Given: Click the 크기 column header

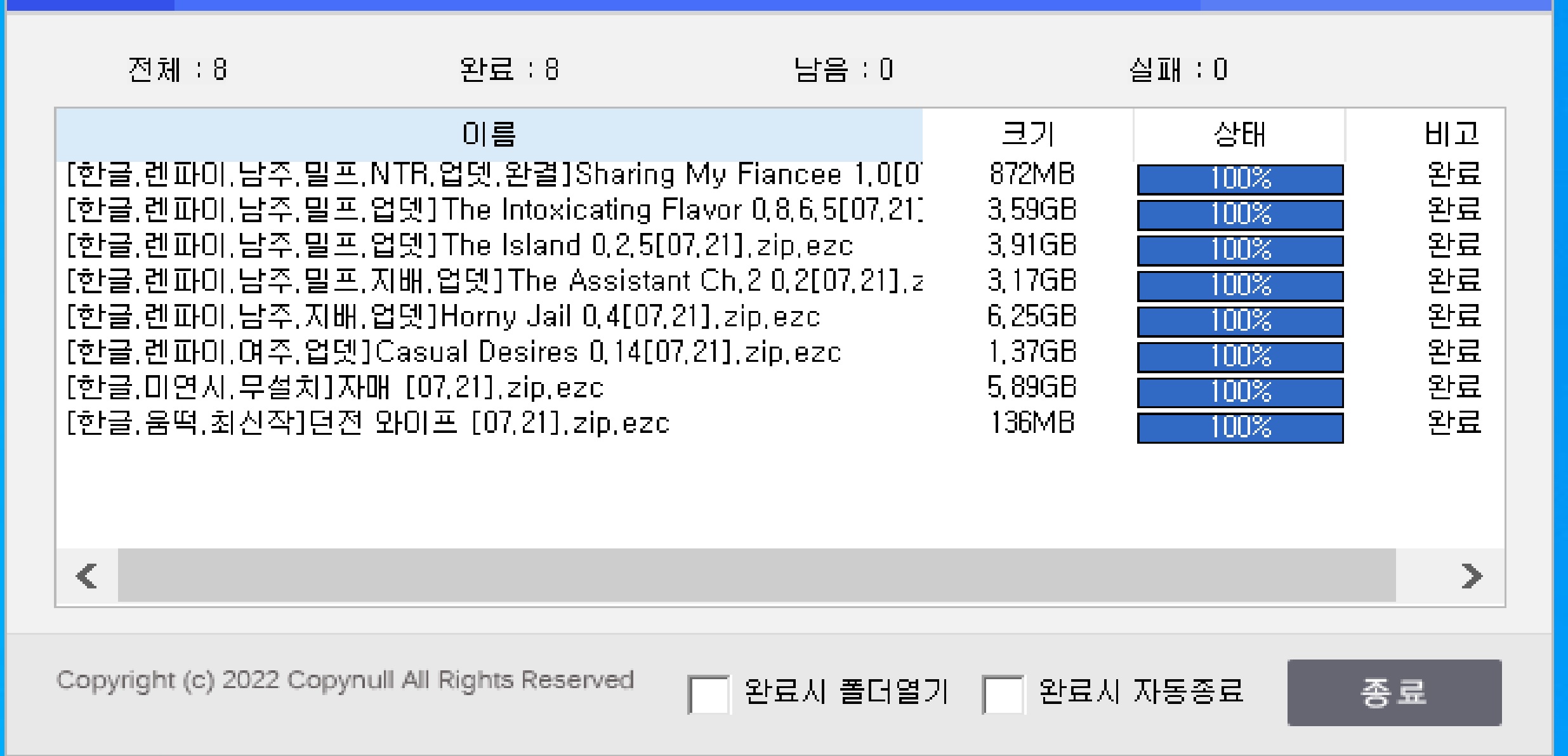Looking at the screenshot, I should coord(1027,134).
